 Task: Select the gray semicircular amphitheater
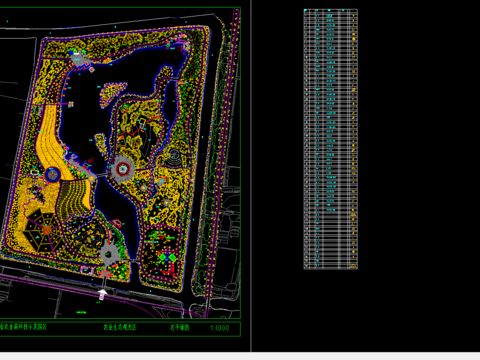pyautogui.click(x=174, y=157)
